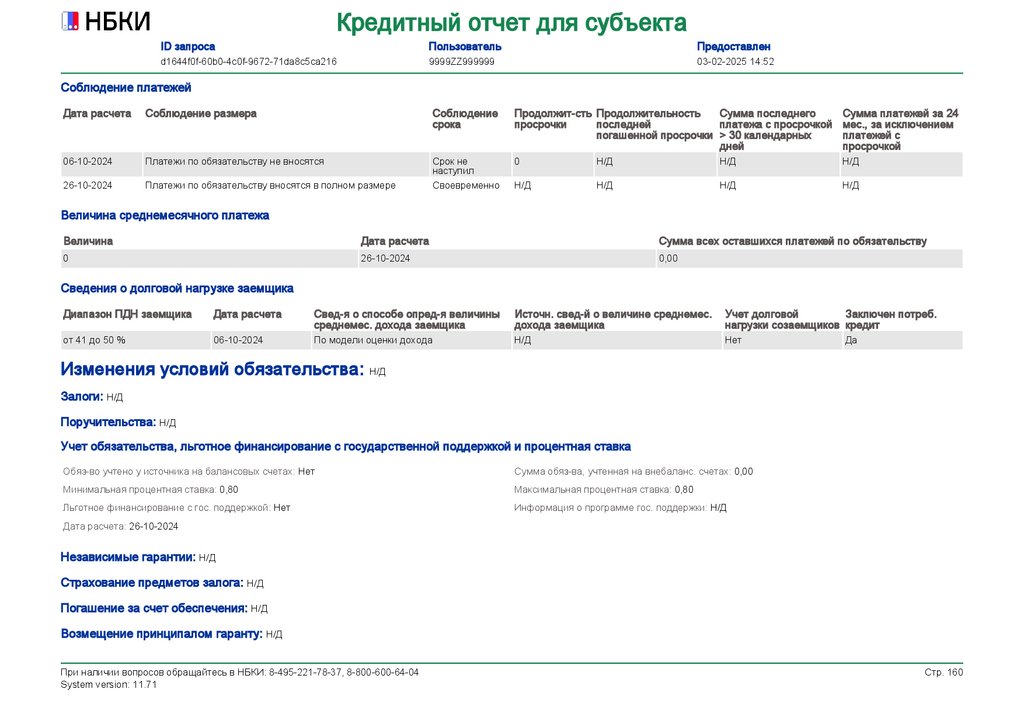Screen dimensions: 1024x724
Task: Click the Поручительства label
Action: pyautogui.click(x=108, y=422)
